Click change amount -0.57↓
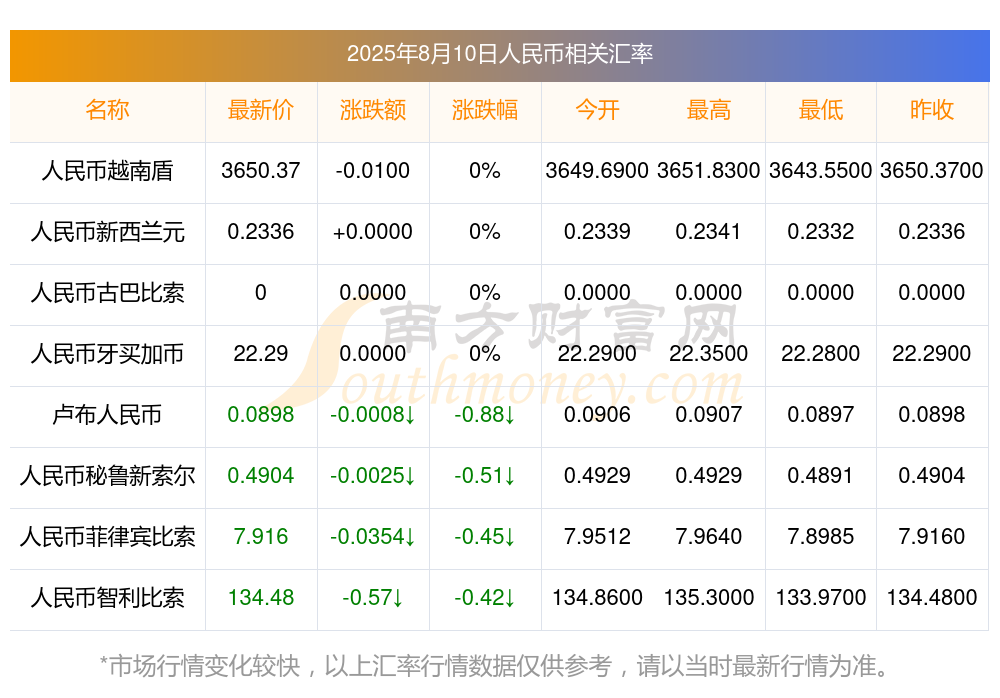 [x=372, y=598]
